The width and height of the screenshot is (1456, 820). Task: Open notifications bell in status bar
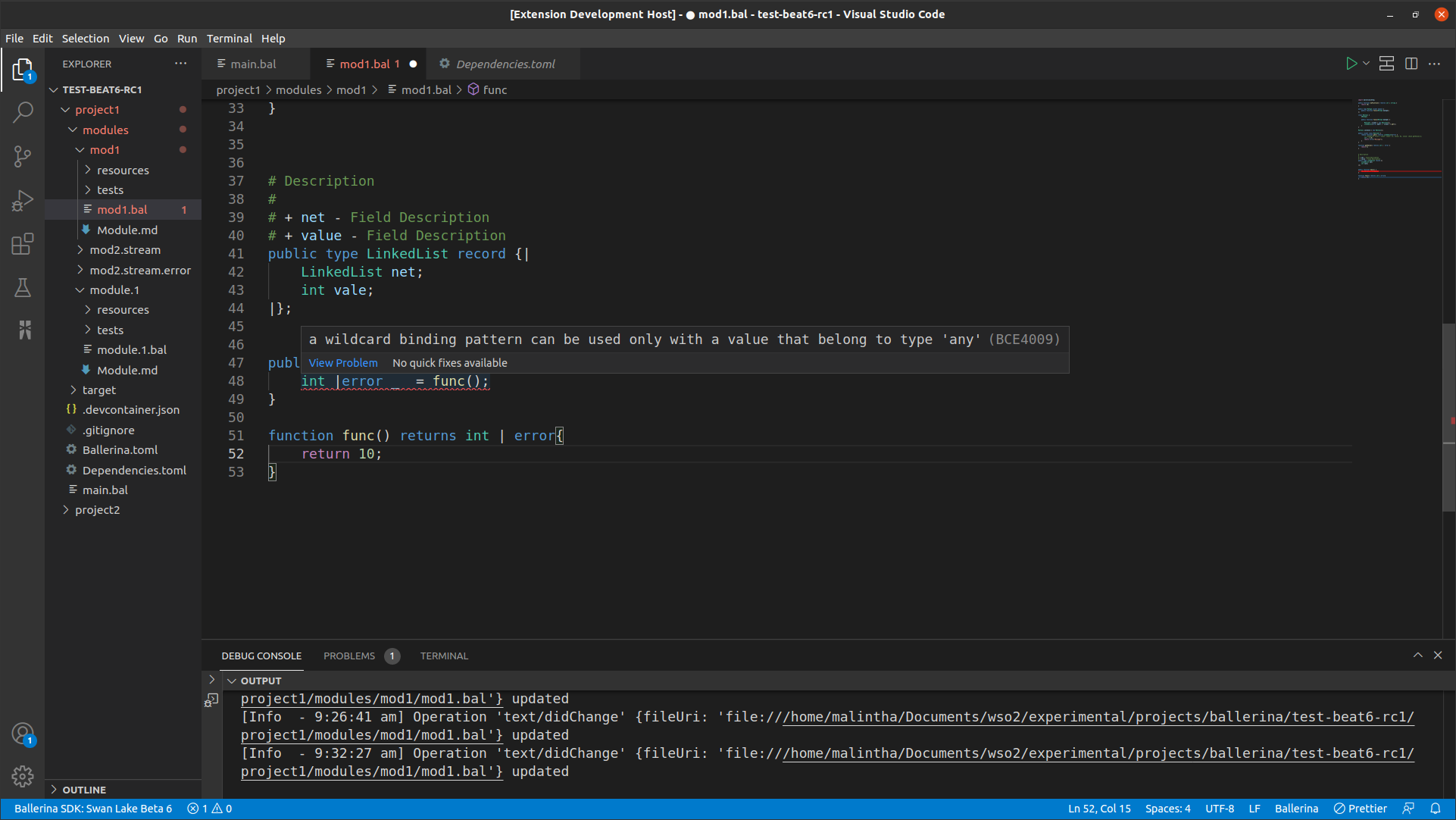1435,809
